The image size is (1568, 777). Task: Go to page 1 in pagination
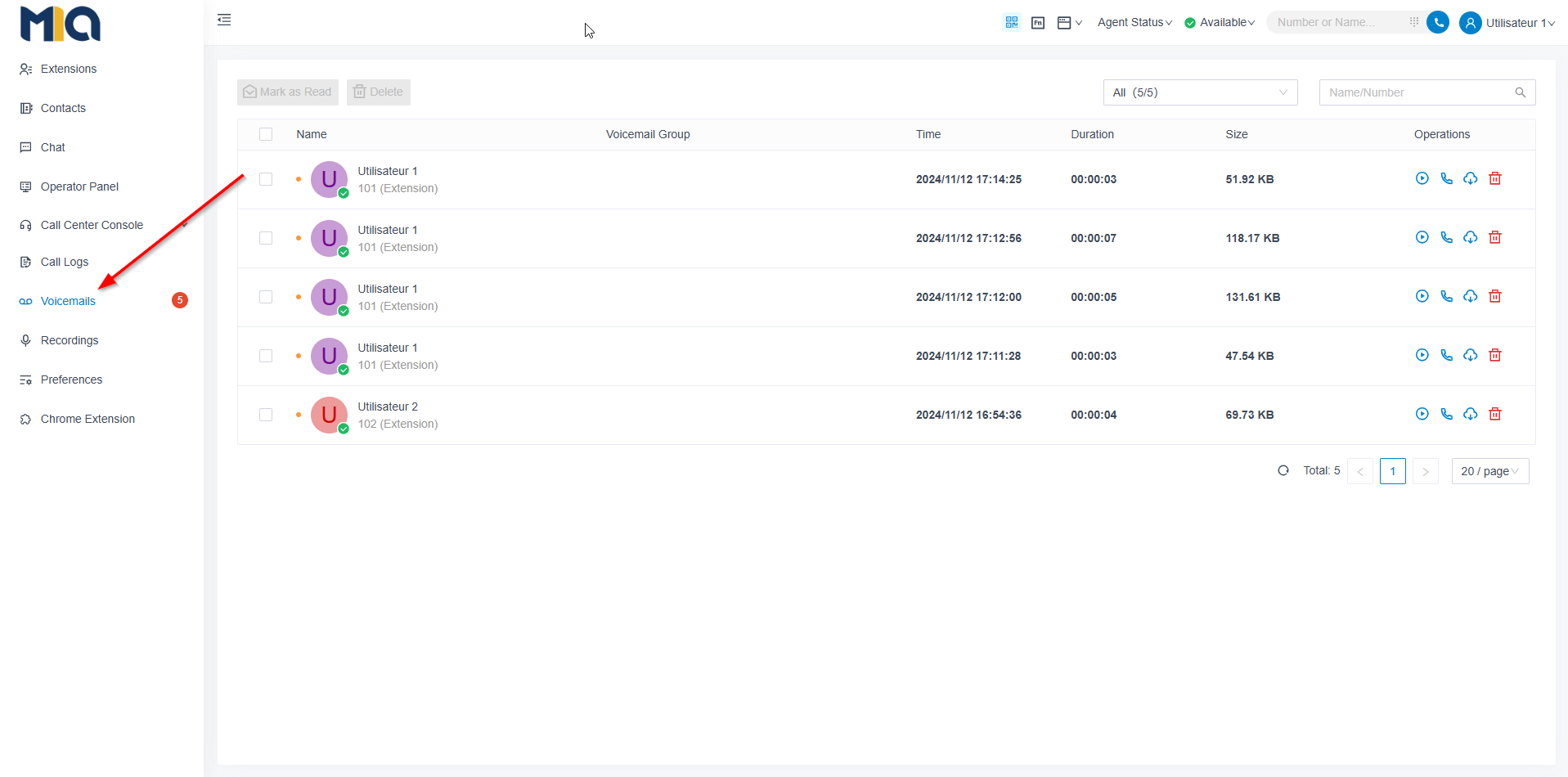tap(1393, 471)
